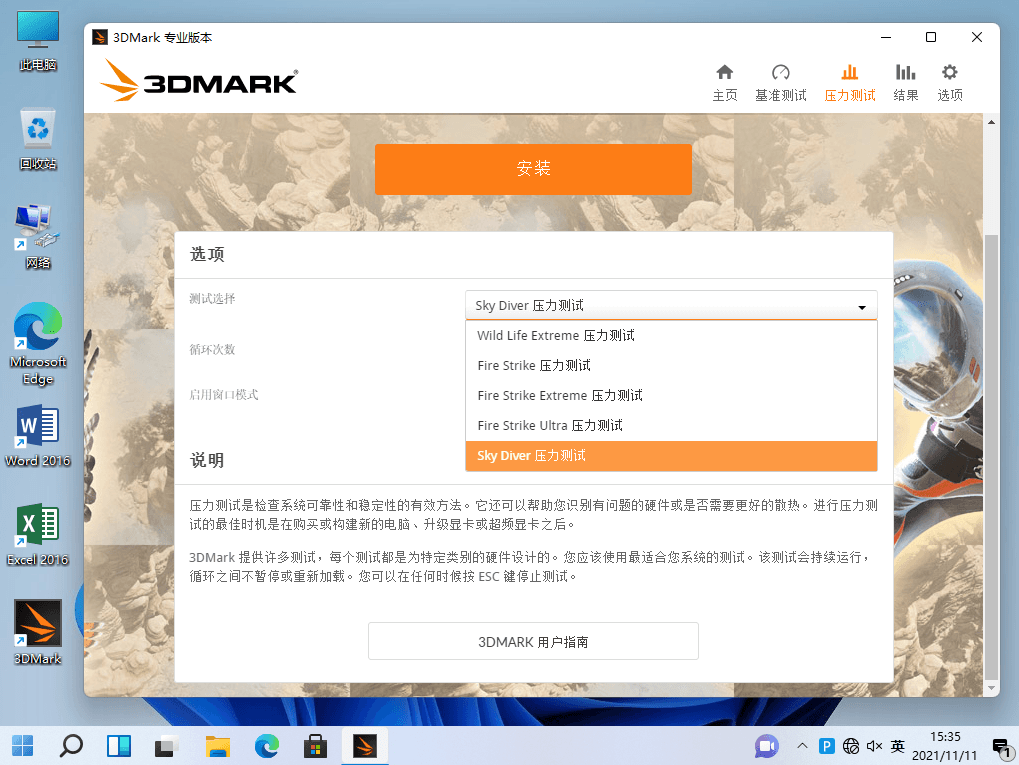Select Microsoft Edge desktop shortcut
The image size is (1019, 765).
tap(38, 344)
